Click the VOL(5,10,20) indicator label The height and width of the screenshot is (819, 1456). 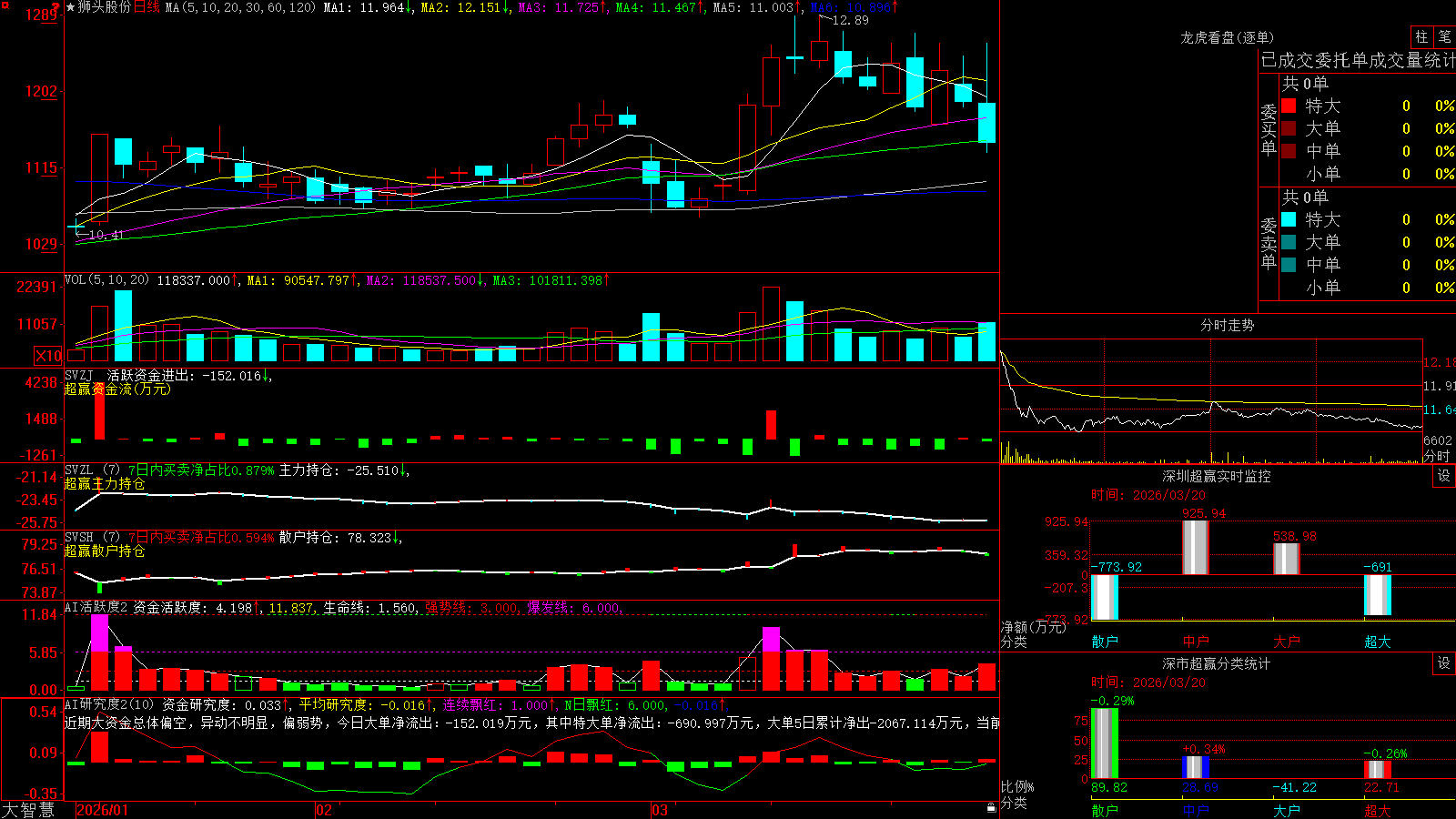[106, 280]
